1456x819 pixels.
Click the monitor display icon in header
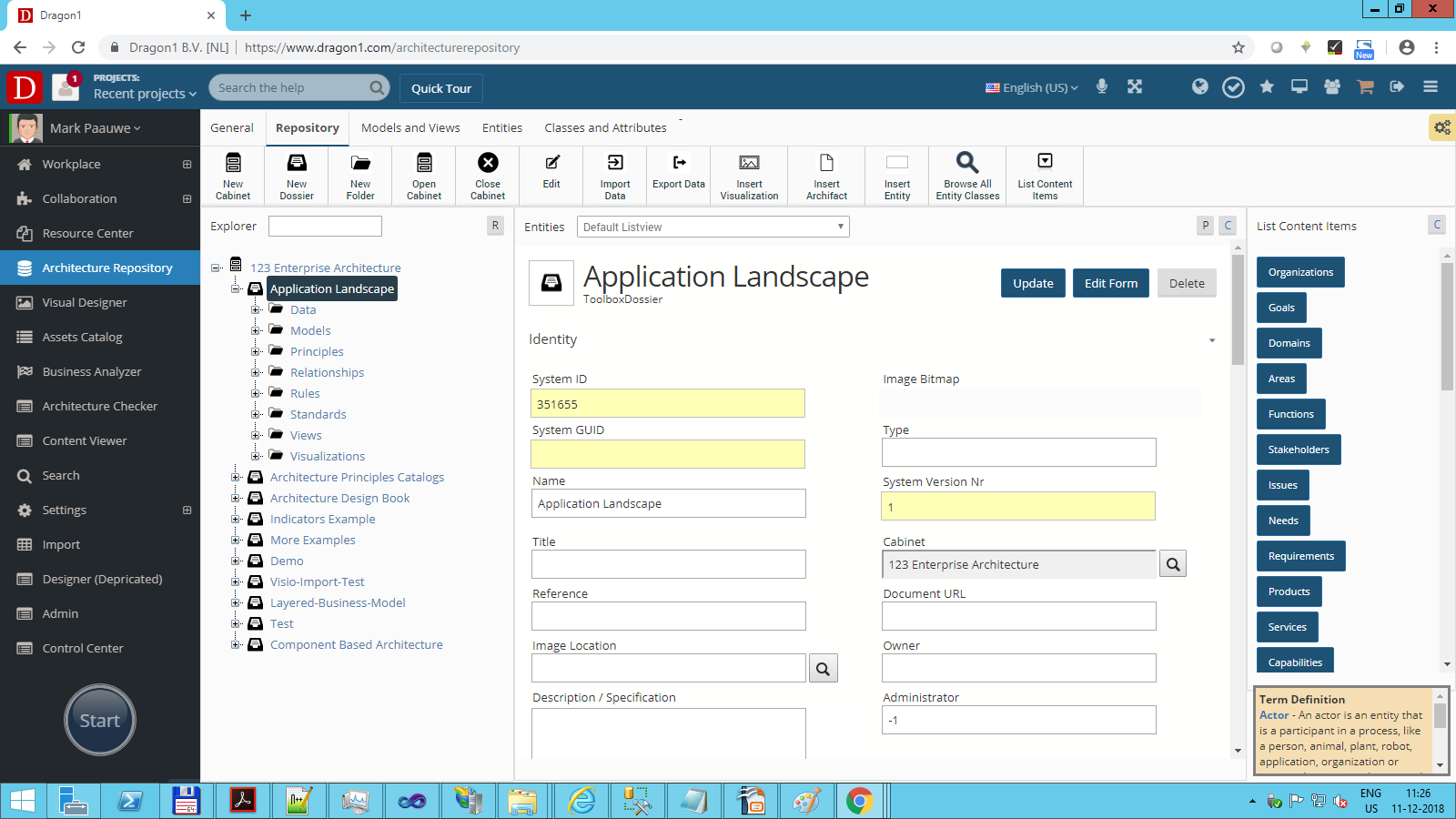[x=1299, y=86]
